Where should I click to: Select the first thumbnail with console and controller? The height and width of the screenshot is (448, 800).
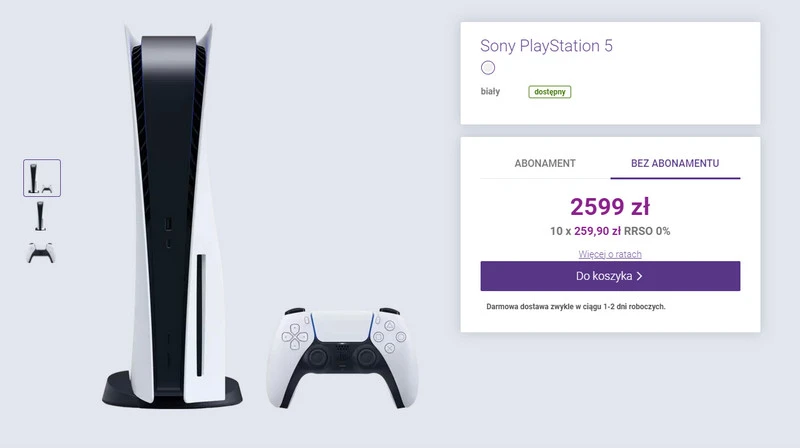(x=42, y=178)
